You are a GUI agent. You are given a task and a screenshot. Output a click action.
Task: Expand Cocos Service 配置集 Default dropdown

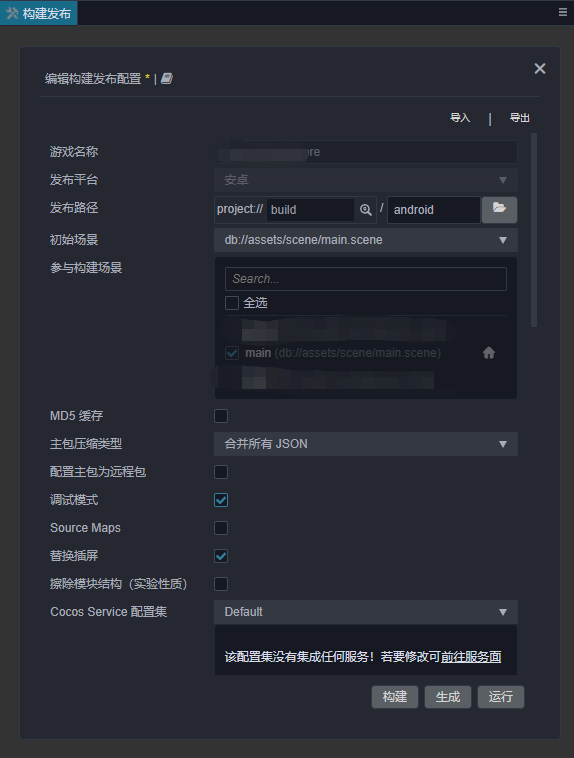366,612
